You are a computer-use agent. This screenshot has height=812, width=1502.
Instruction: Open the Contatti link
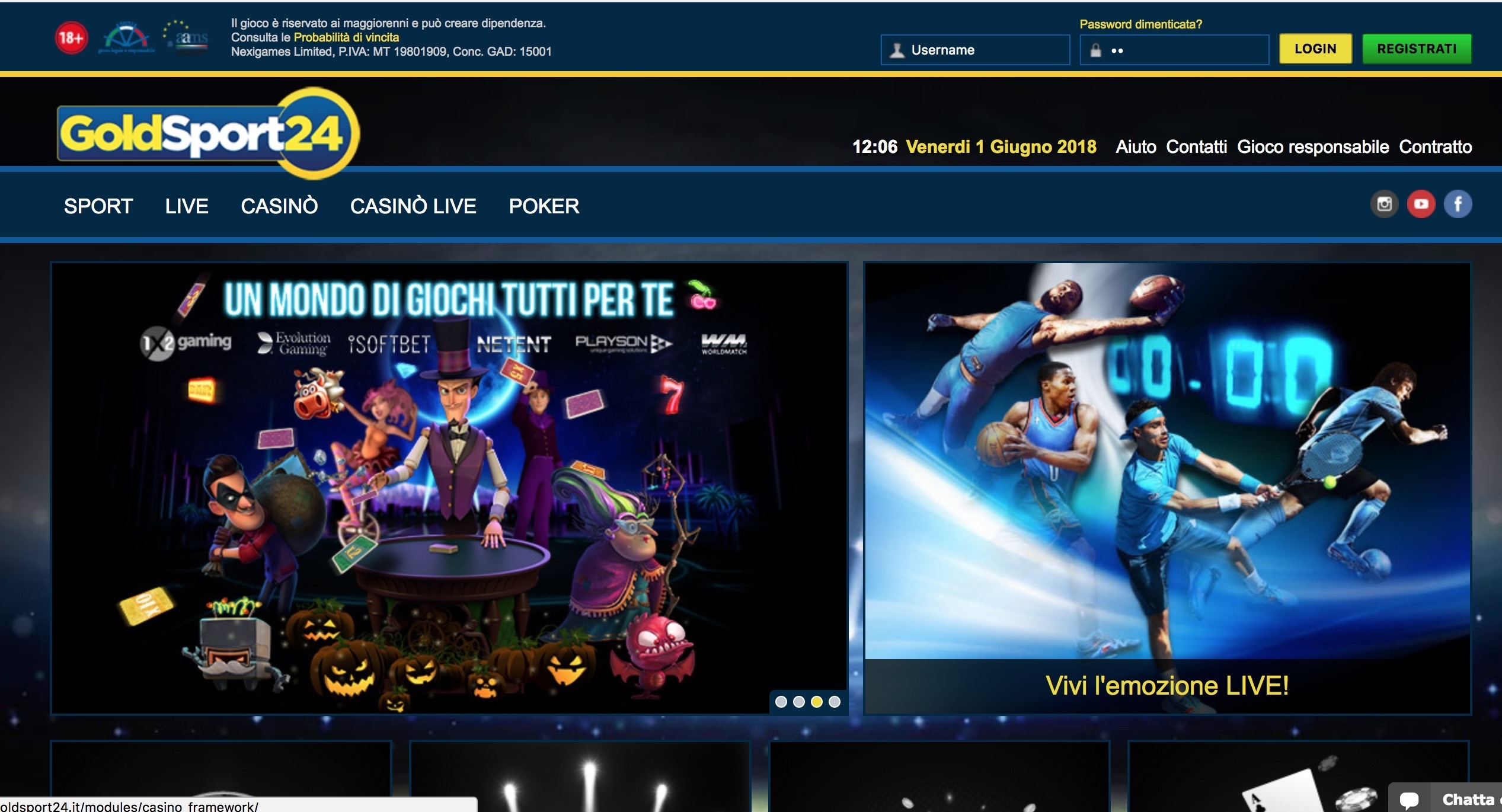(x=1196, y=147)
